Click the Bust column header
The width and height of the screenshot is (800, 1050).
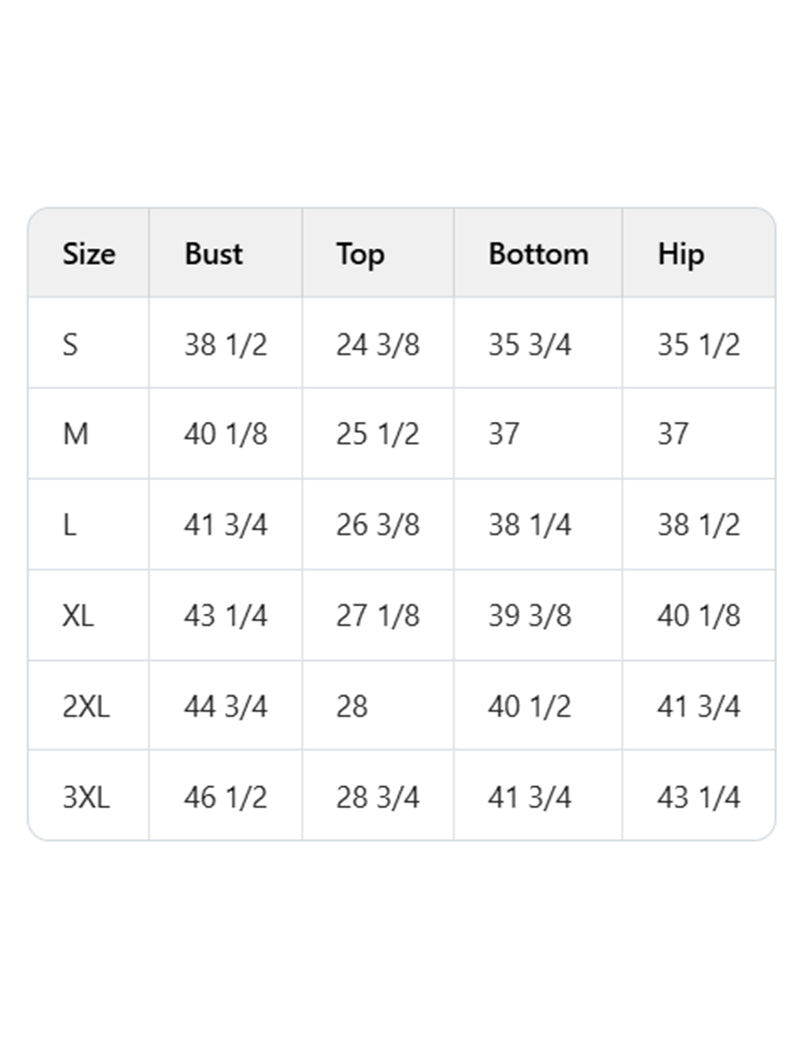tap(213, 254)
